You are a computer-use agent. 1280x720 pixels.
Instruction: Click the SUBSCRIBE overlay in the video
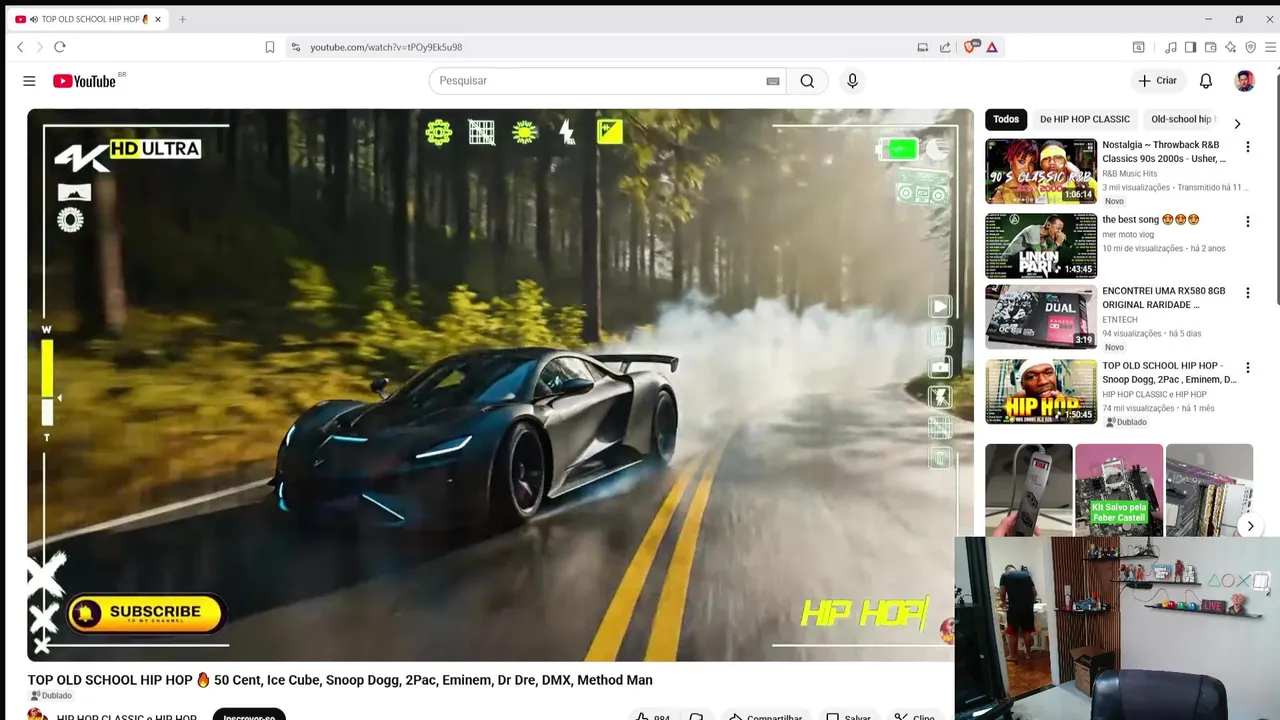[146, 613]
